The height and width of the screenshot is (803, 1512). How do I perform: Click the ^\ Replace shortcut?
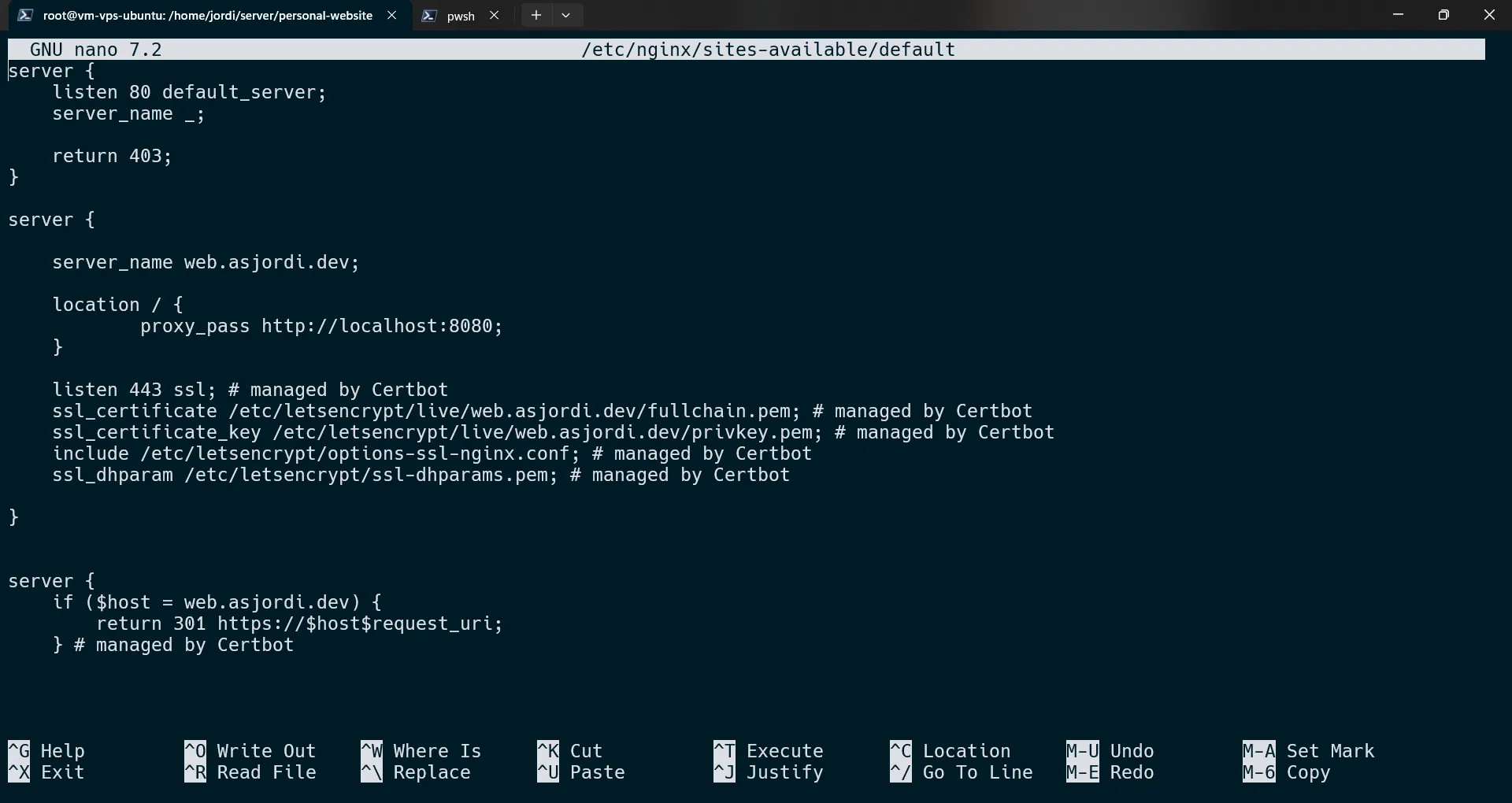pyautogui.click(x=416, y=772)
